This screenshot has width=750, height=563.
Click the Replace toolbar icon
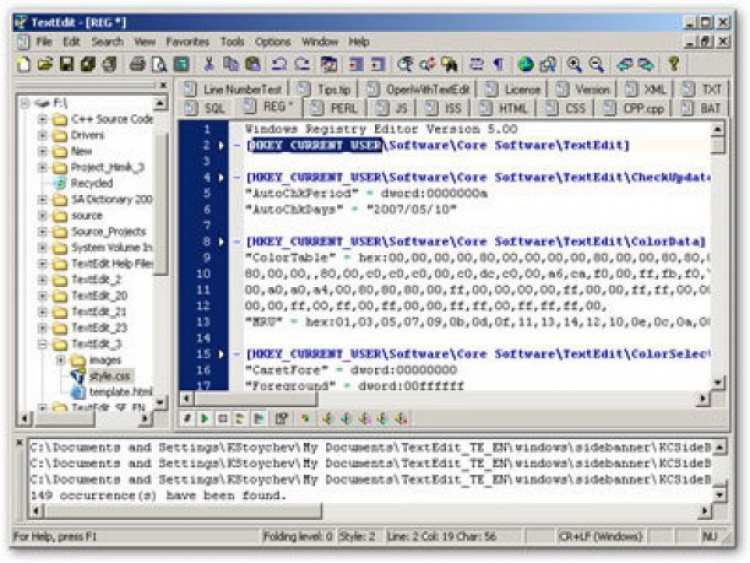coord(427,64)
